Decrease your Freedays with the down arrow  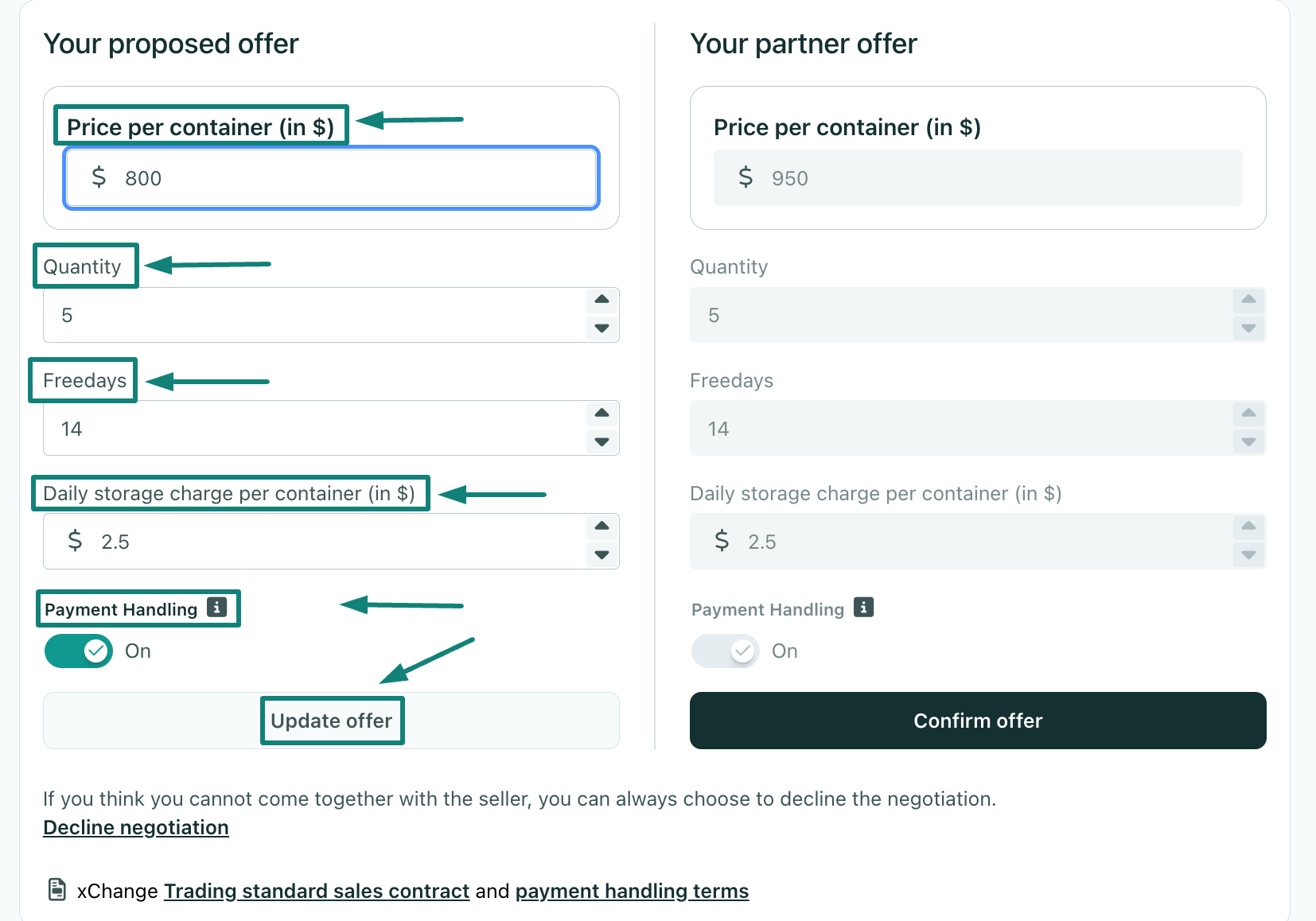(x=602, y=441)
